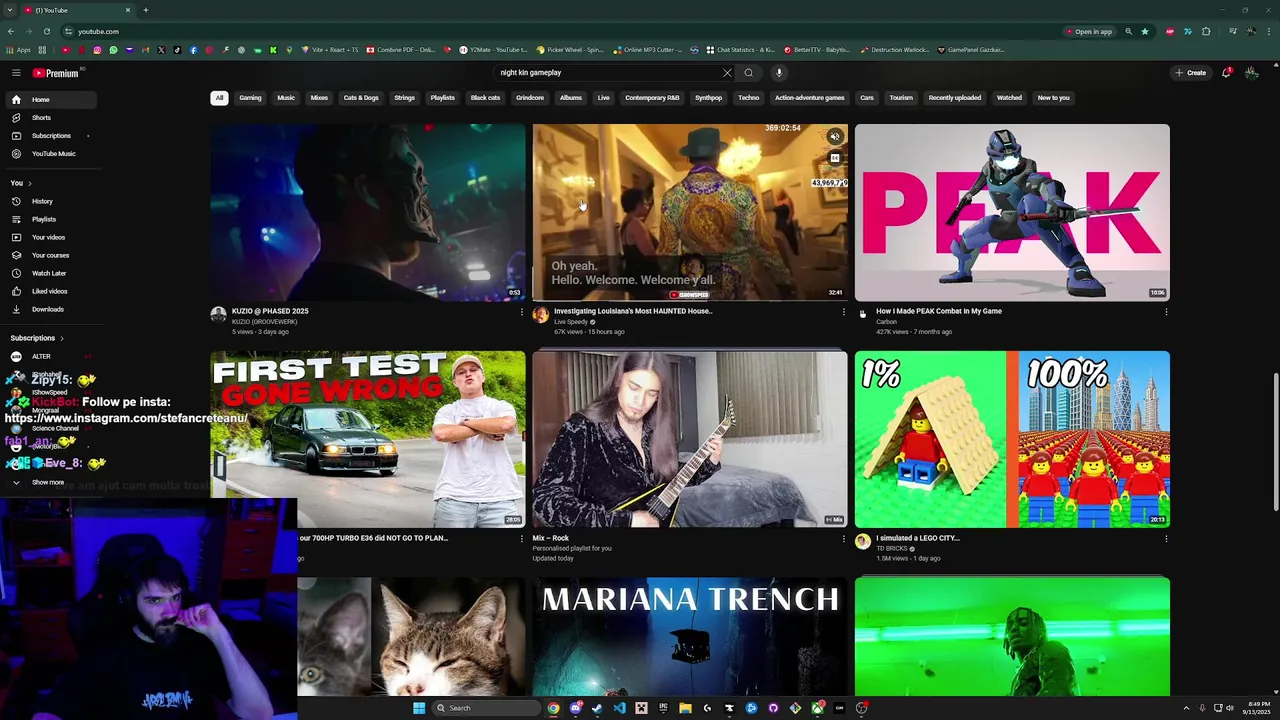1280x720 pixels.
Task: Toggle captions on the haunted house preview
Action: 835,158
